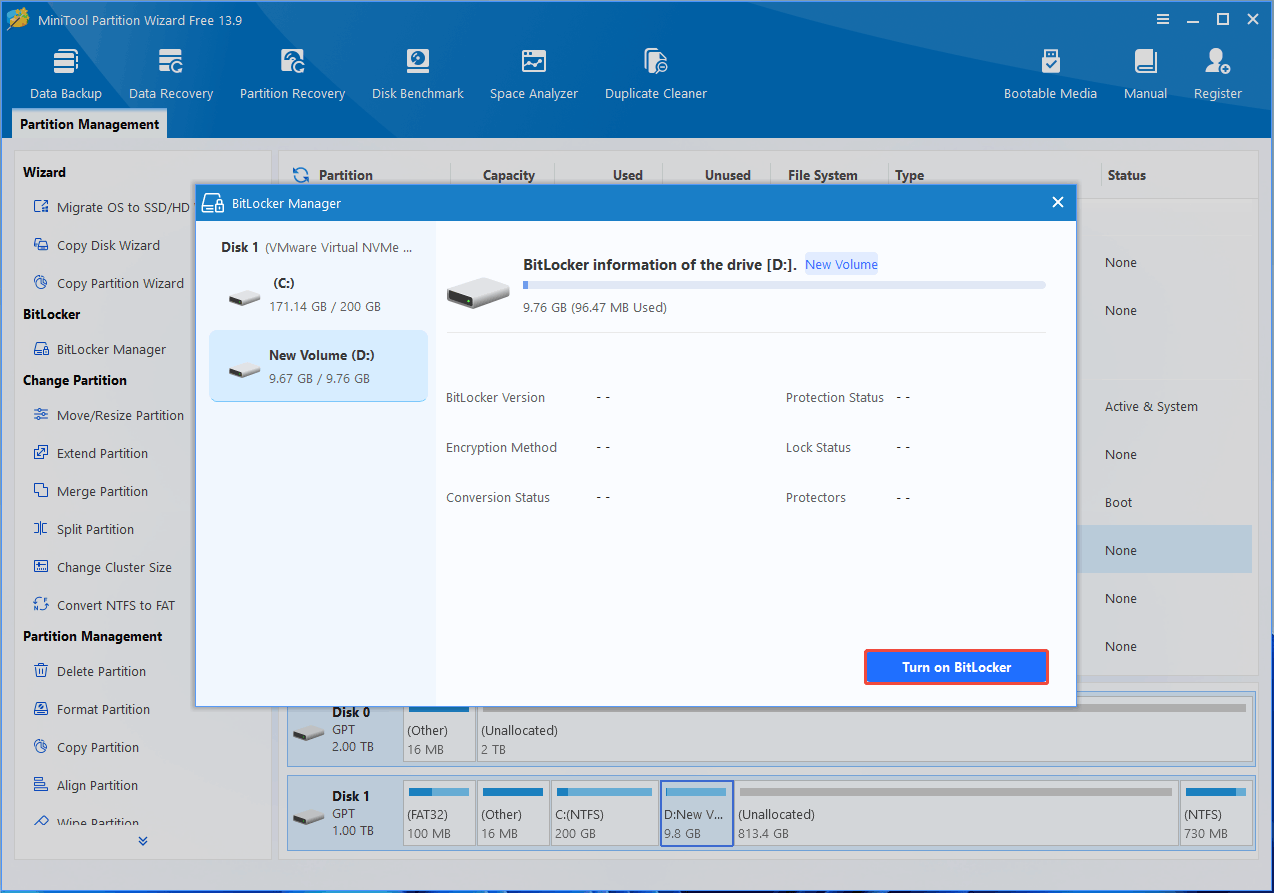The height and width of the screenshot is (893, 1274).
Task: Close the BitLocker Manager dialog
Action: (1057, 203)
